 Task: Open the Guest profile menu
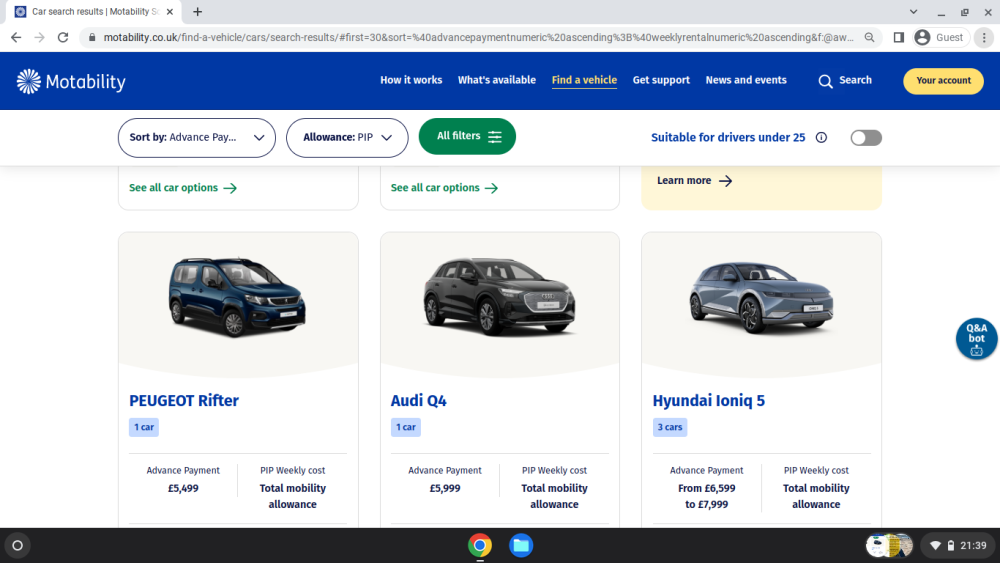coord(940,38)
